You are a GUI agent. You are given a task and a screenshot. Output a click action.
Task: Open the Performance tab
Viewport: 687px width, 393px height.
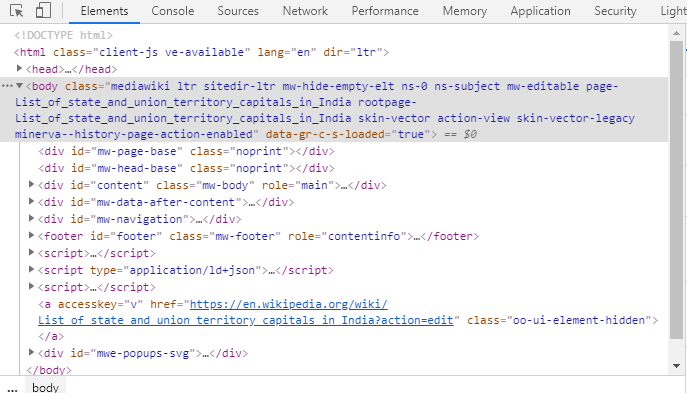(x=385, y=11)
